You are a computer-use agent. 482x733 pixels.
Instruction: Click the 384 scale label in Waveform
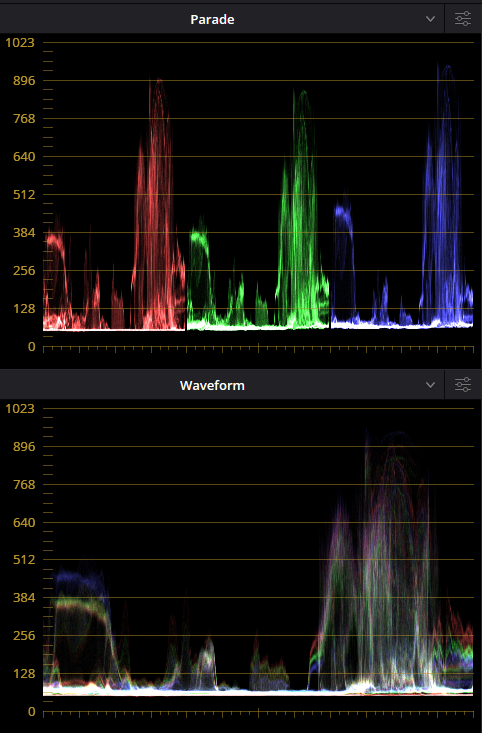click(24, 597)
